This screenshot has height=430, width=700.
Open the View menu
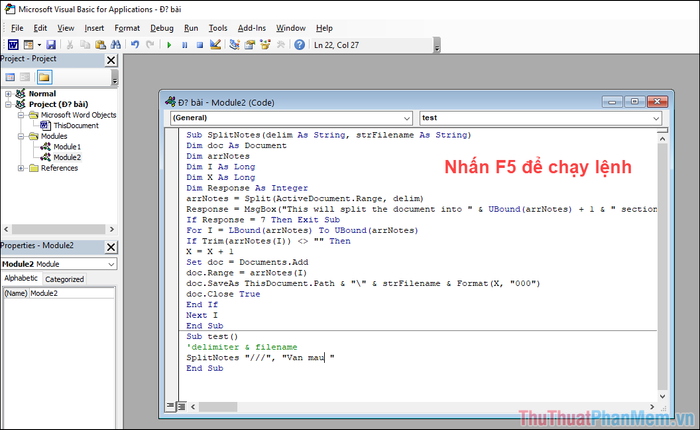pos(66,28)
